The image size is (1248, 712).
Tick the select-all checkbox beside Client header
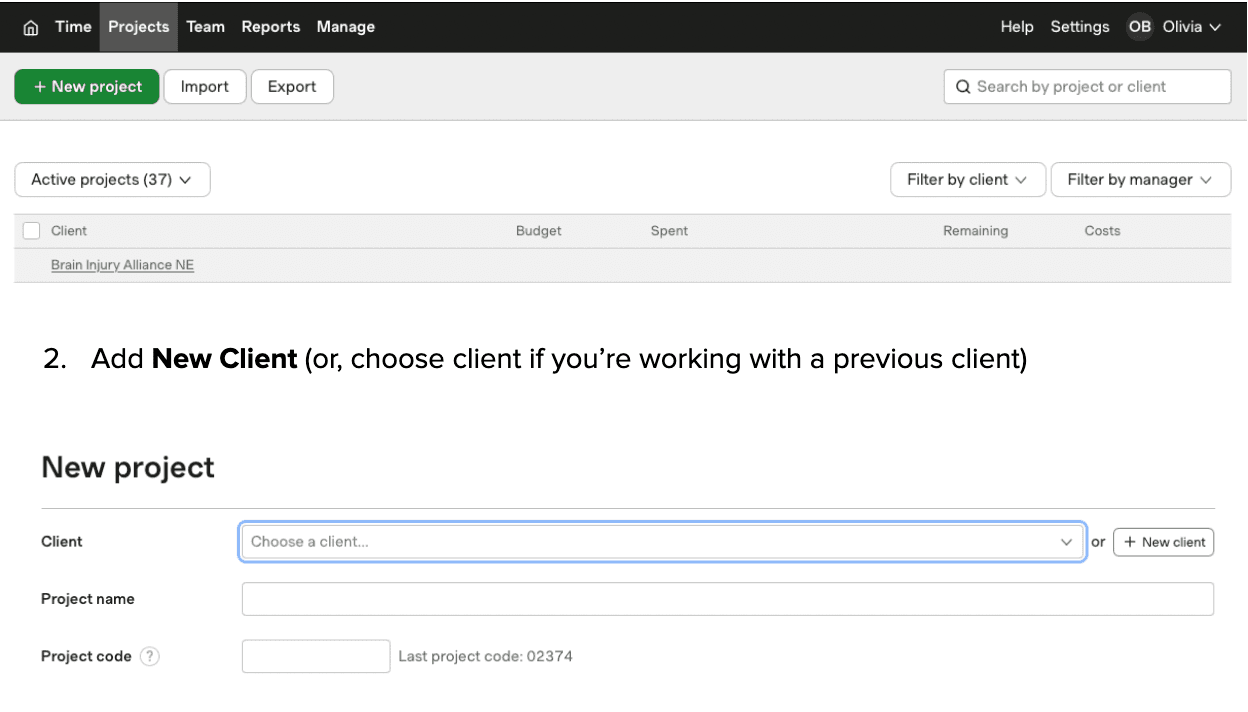[x=31, y=231]
